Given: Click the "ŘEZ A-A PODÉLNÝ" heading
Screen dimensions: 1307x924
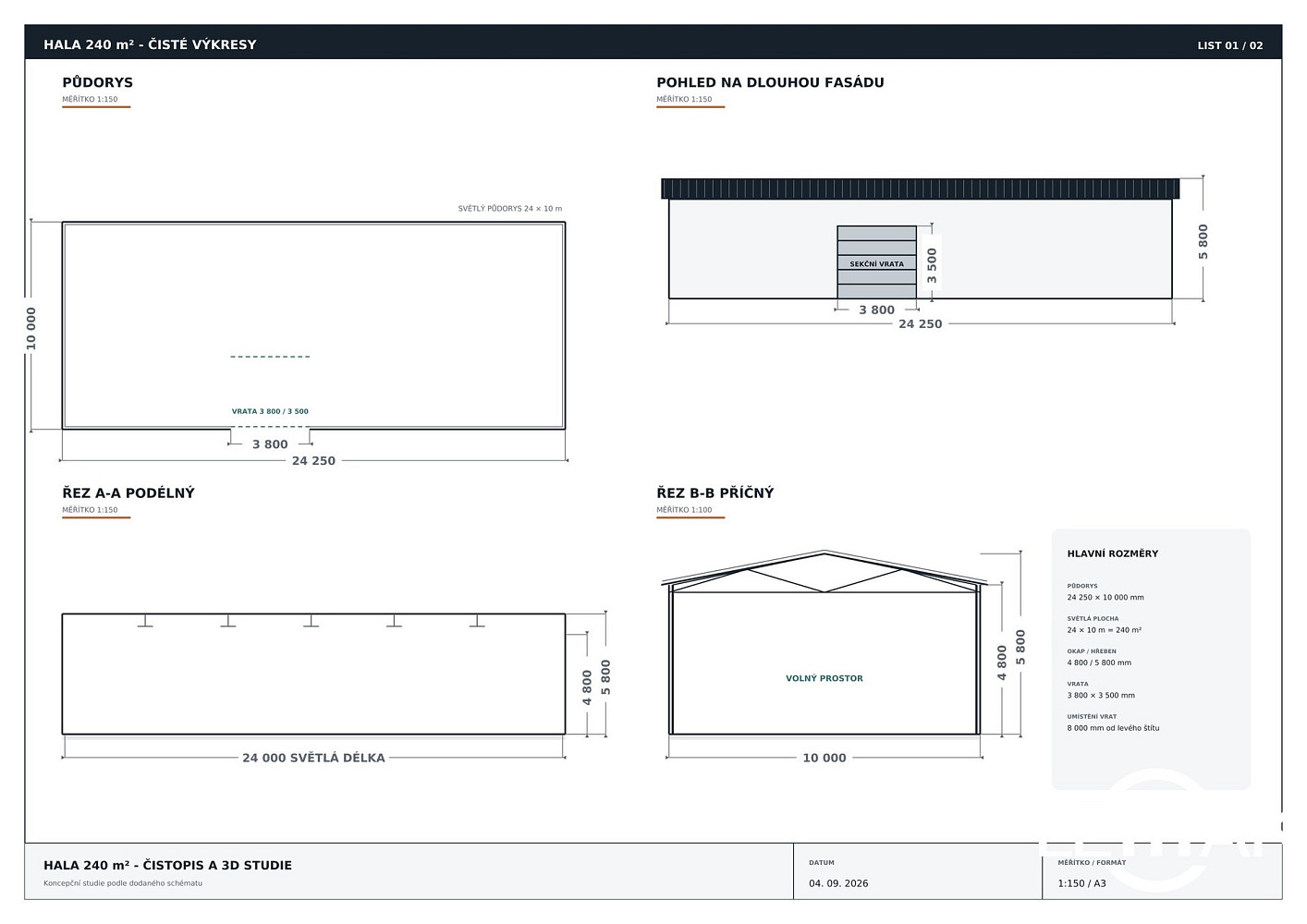Looking at the screenshot, I should point(128,493).
